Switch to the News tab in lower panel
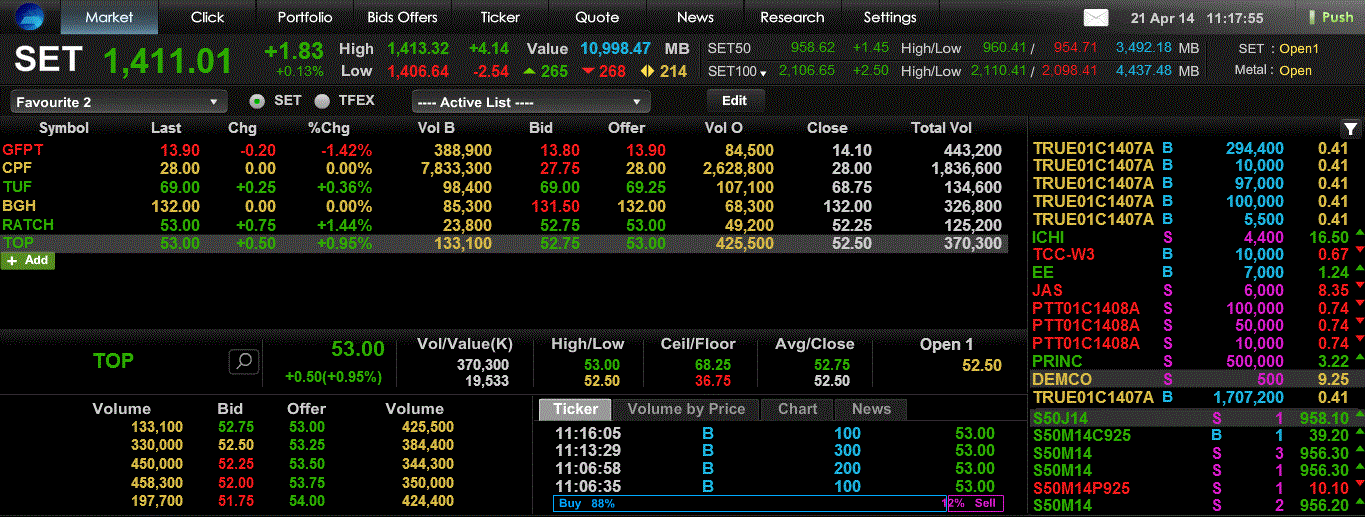 coord(871,409)
